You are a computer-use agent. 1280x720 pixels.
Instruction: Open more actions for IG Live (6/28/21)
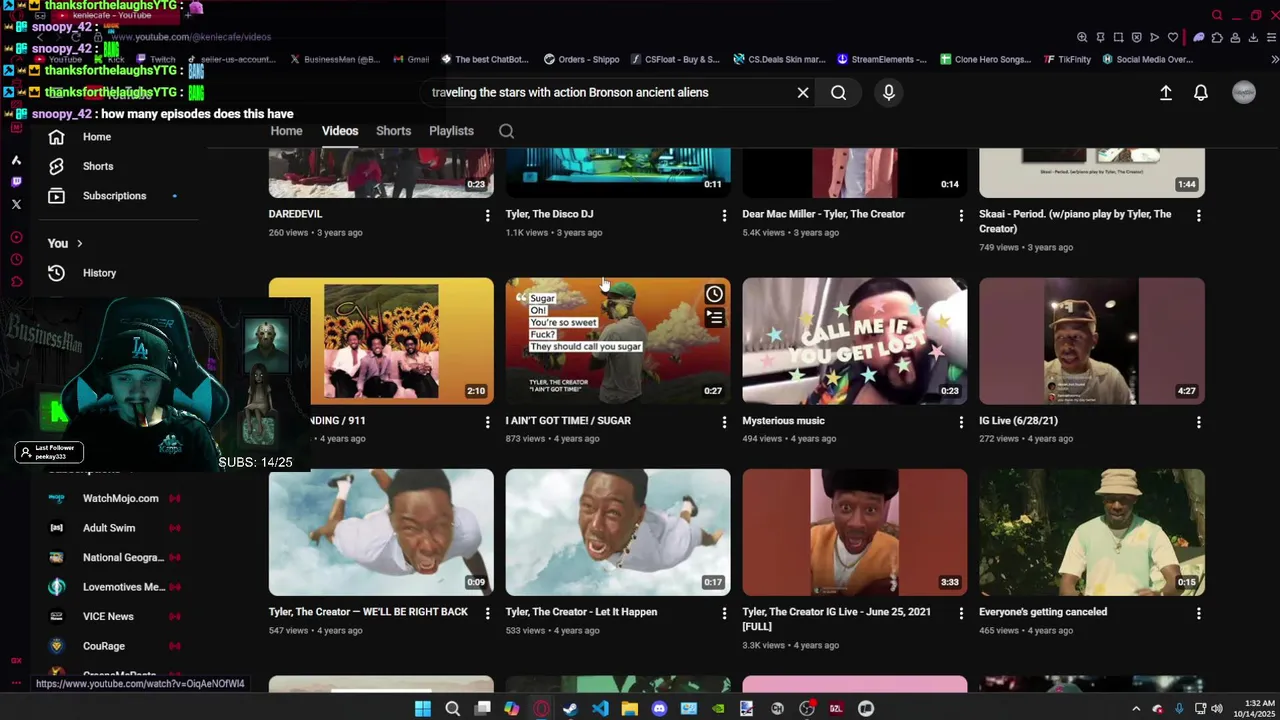pyautogui.click(x=1198, y=422)
